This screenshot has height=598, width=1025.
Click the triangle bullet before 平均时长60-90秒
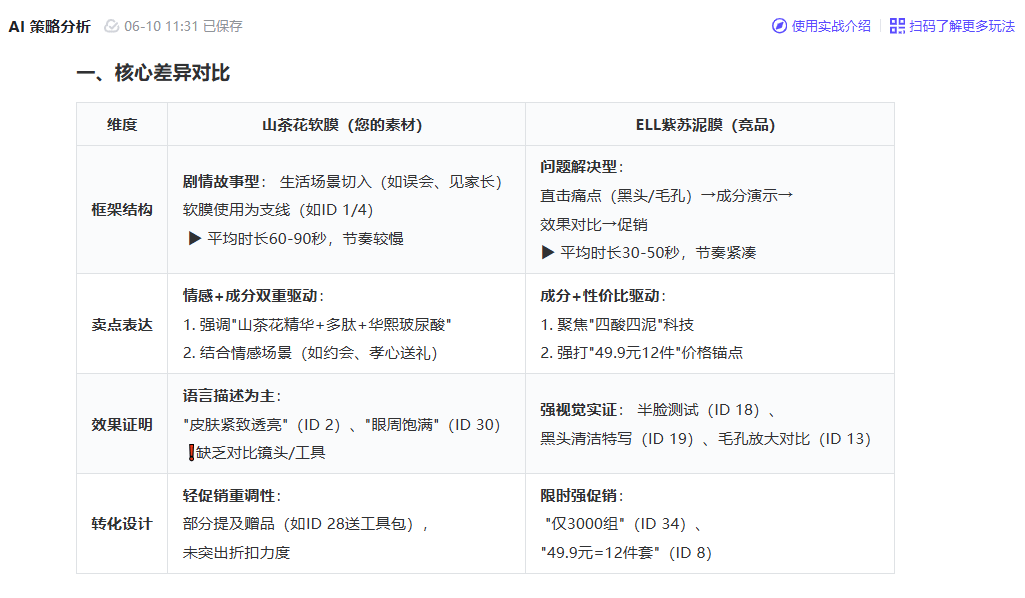click(195, 239)
